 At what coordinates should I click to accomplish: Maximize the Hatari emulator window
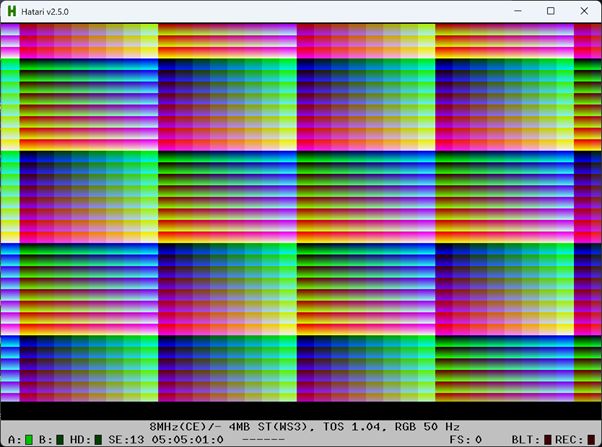[x=550, y=10]
